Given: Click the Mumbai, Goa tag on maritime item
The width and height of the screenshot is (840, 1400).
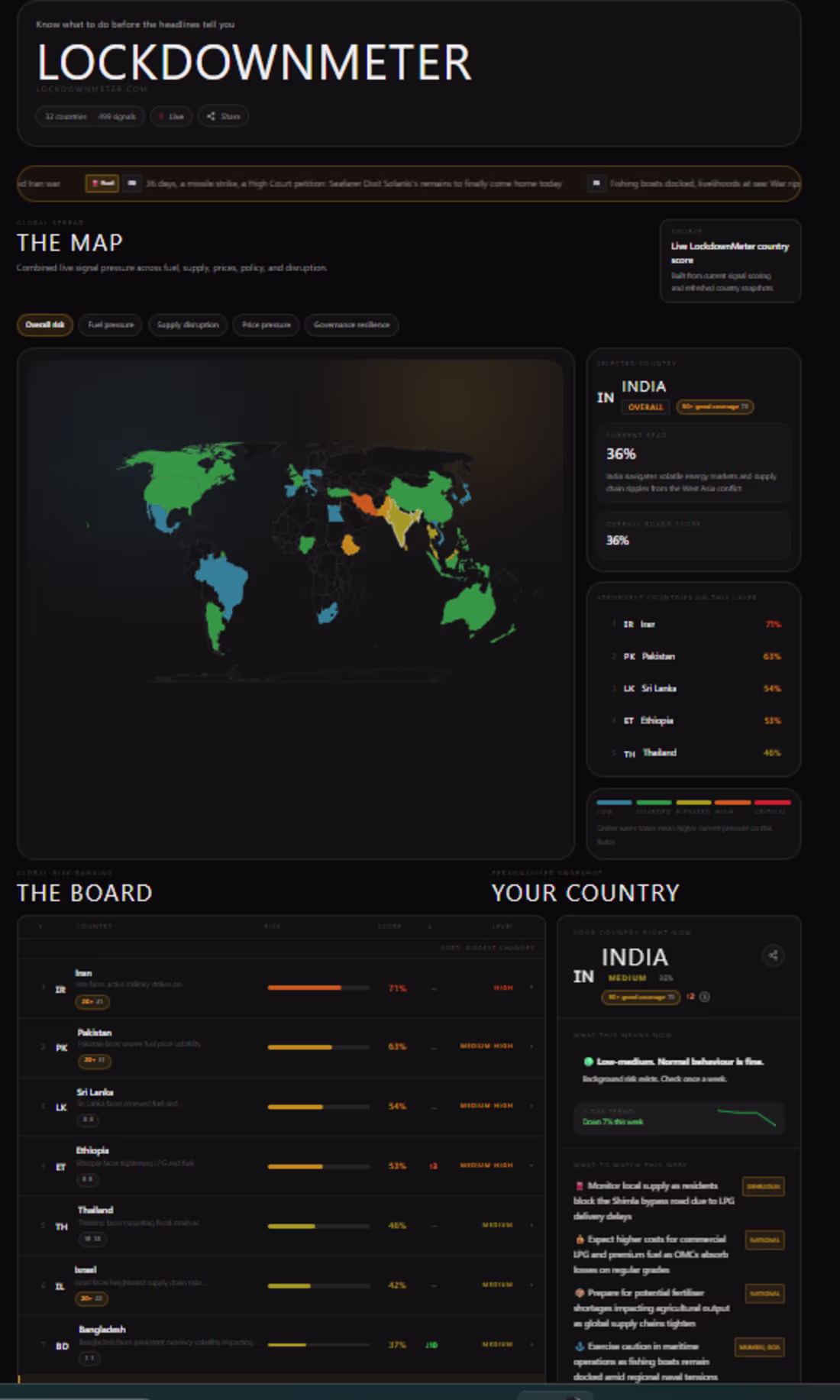Looking at the screenshot, I should [759, 1347].
